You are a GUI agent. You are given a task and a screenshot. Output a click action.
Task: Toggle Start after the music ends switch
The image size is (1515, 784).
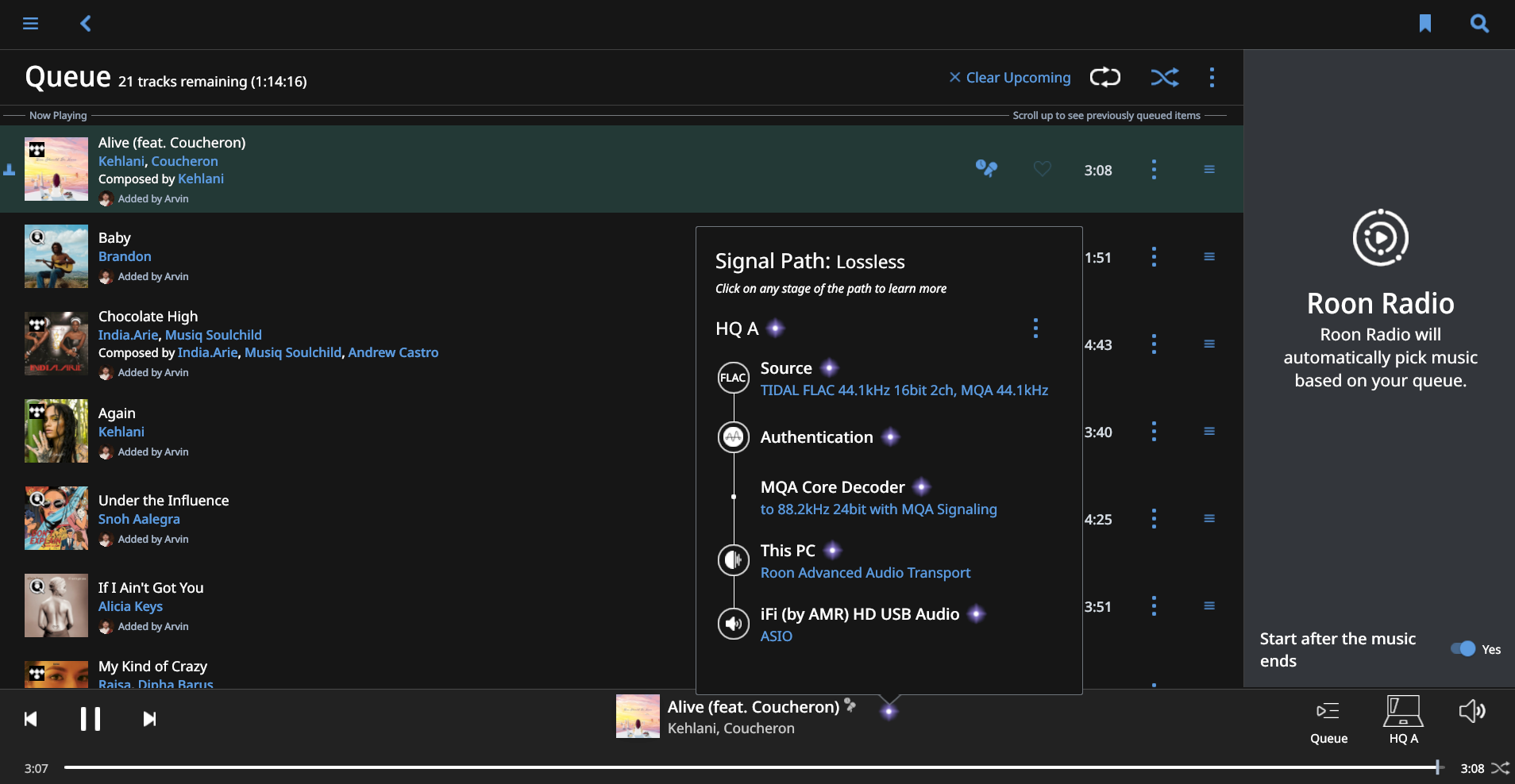1463,649
